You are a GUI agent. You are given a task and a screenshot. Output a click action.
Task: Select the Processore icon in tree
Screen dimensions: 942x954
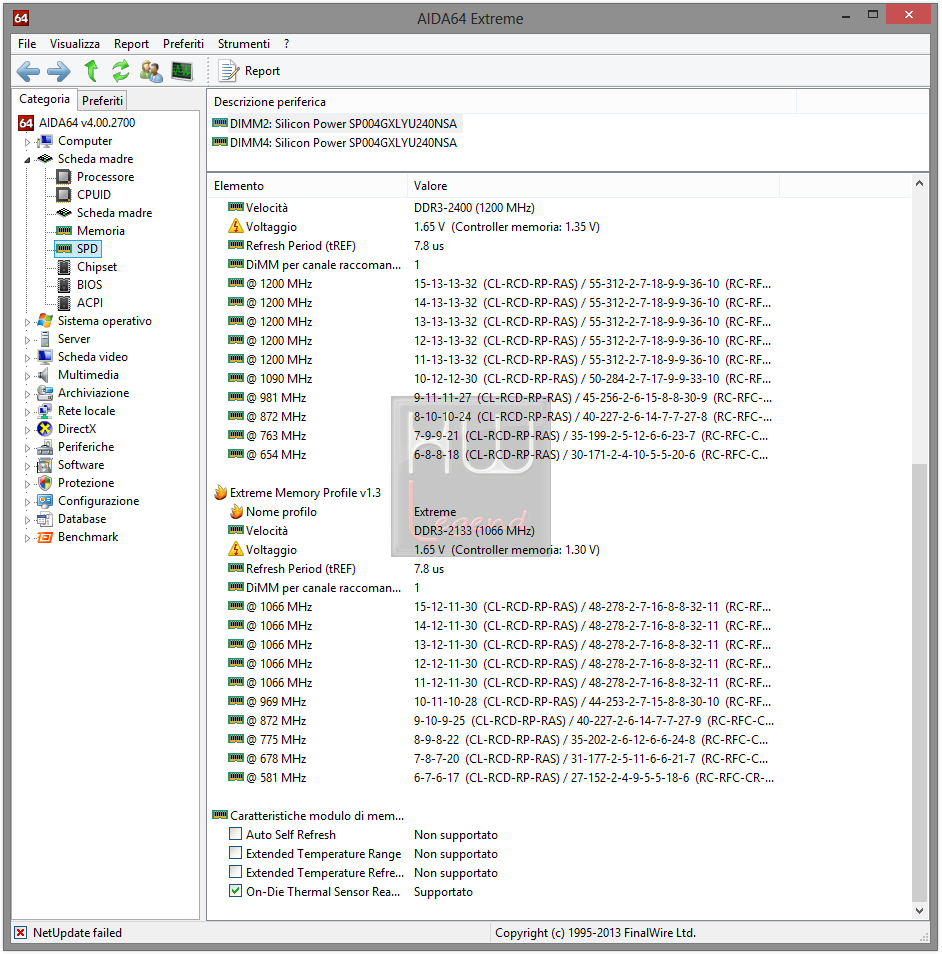[63, 177]
